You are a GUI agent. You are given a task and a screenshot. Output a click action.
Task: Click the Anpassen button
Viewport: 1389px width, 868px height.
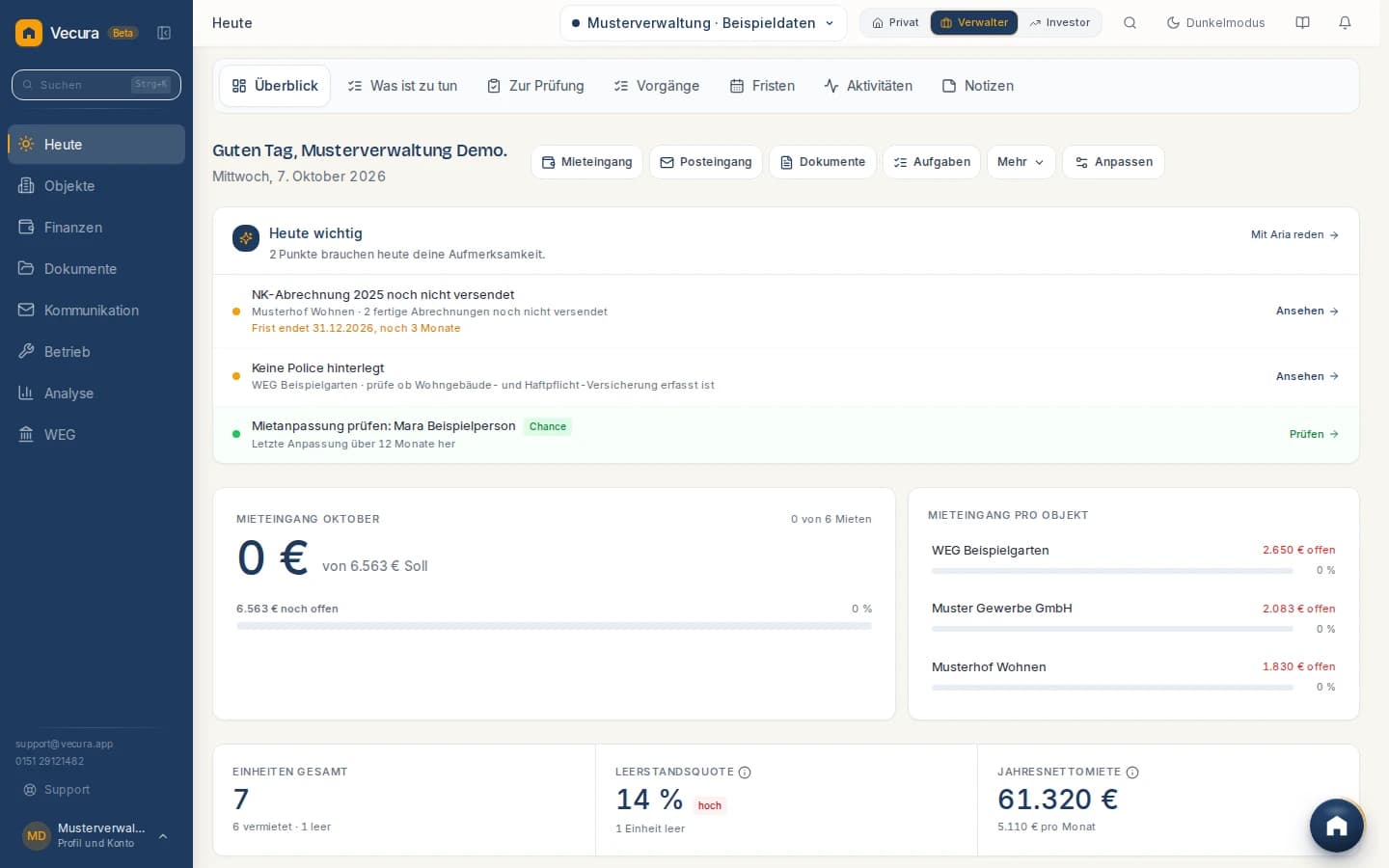pyautogui.click(x=1113, y=162)
